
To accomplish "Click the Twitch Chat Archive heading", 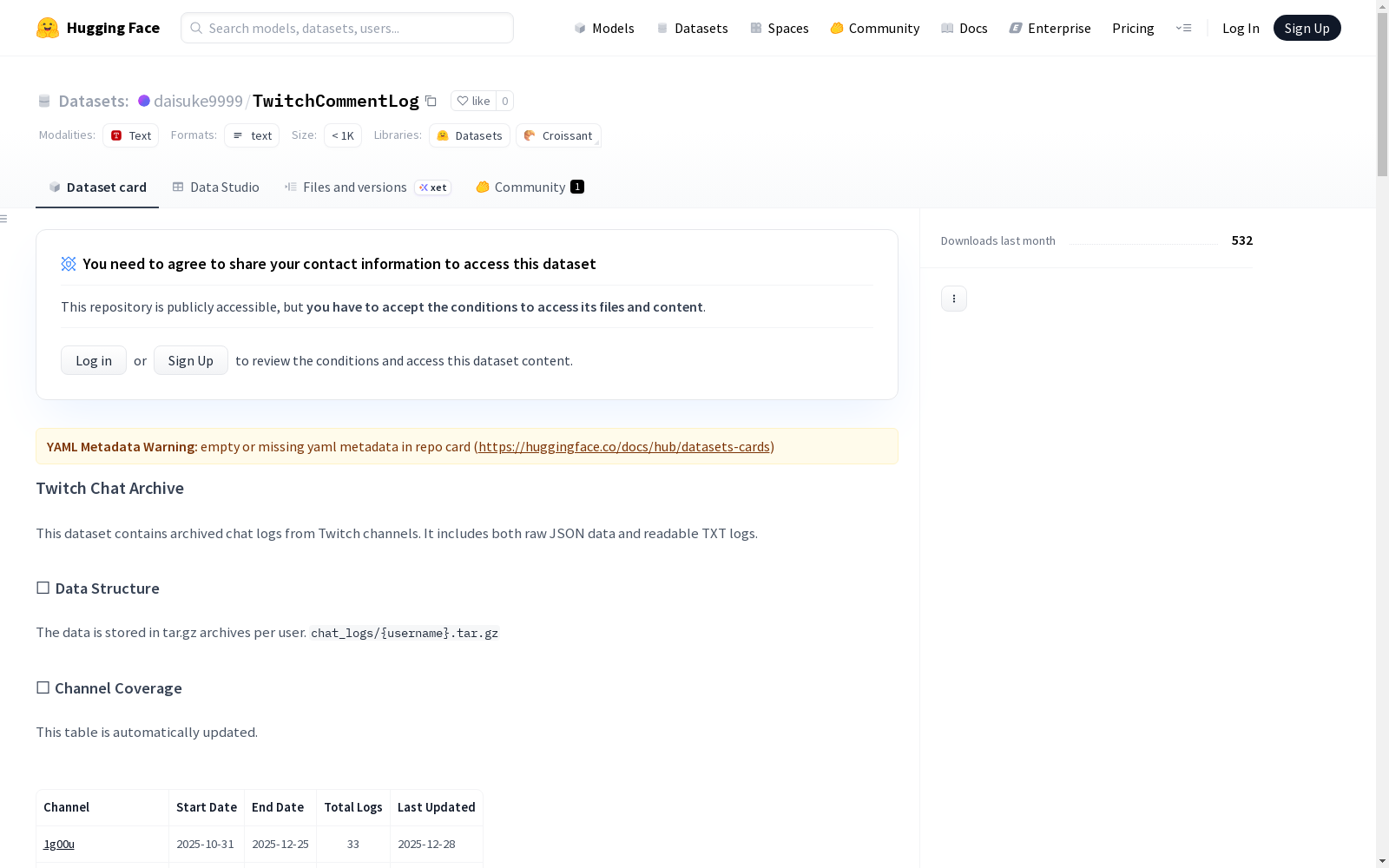I will click(x=109, y=488).
